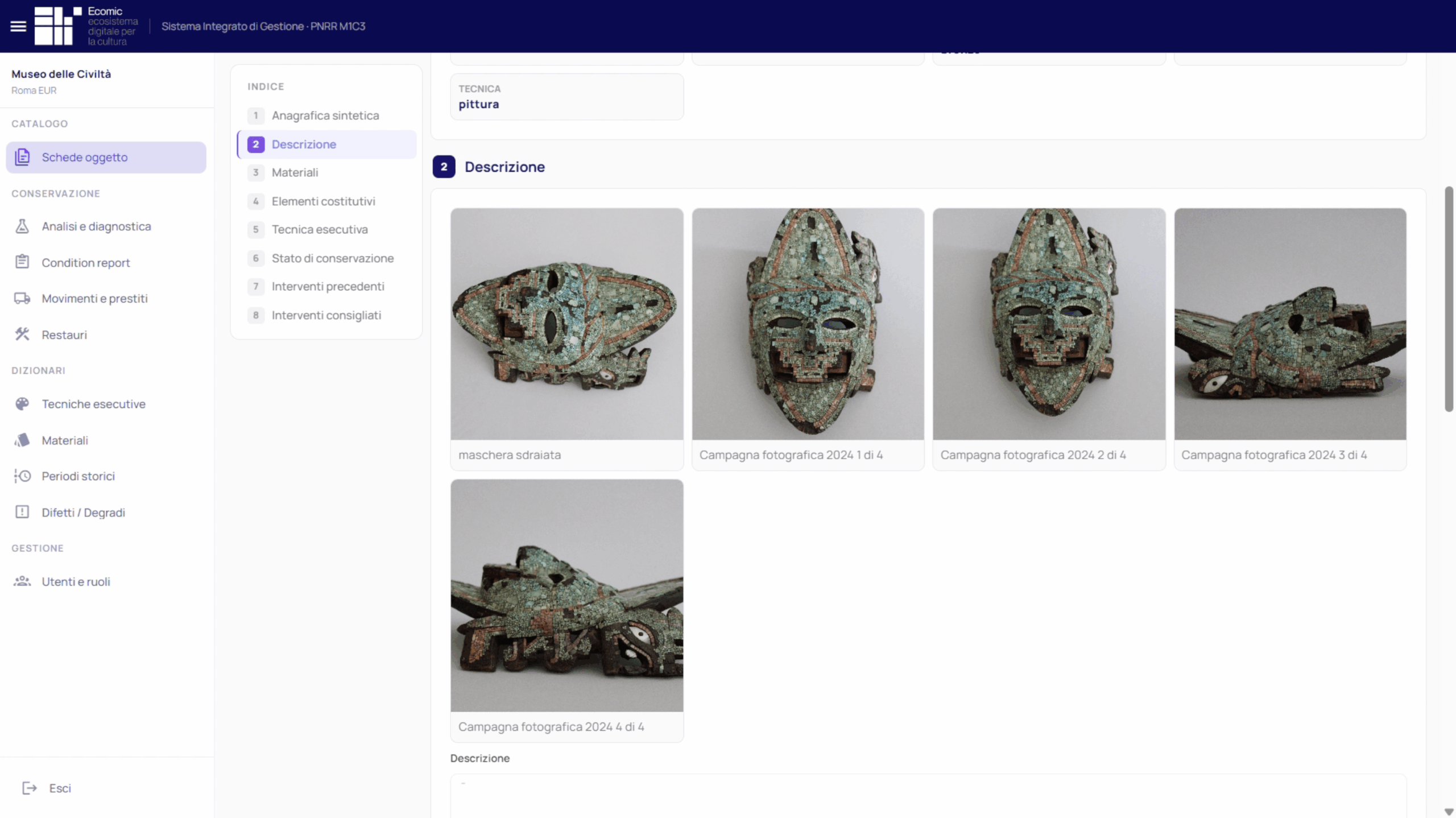Click the 'Sistema Integrato di Gestione' header title

[263, 26]
